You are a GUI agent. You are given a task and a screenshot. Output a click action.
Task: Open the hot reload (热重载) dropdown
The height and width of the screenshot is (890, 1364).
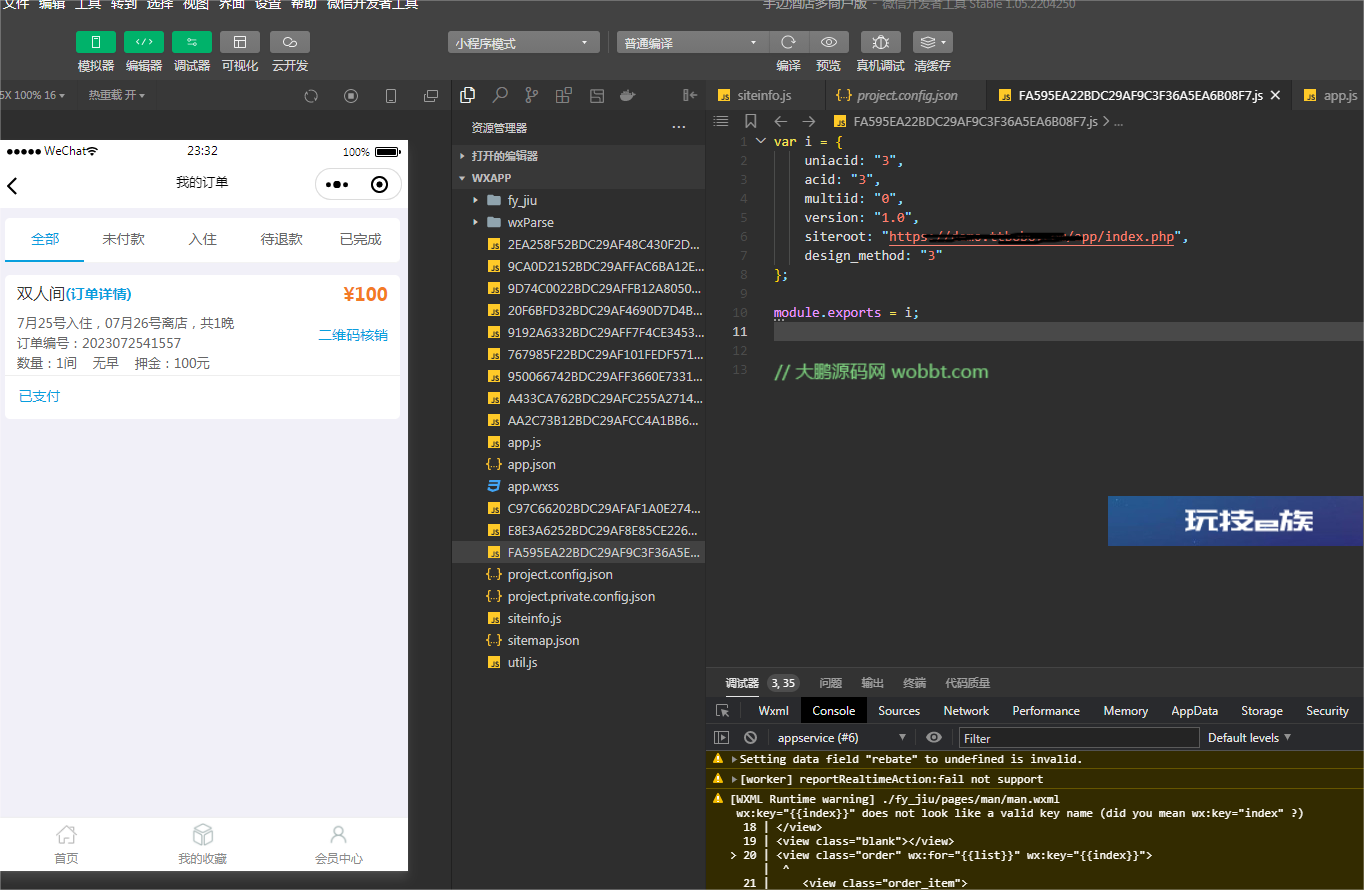tap(116, 95)
